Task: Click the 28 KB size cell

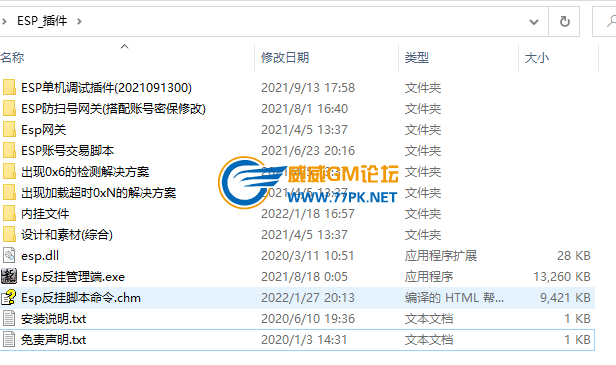Action: (x=574, y=255)
